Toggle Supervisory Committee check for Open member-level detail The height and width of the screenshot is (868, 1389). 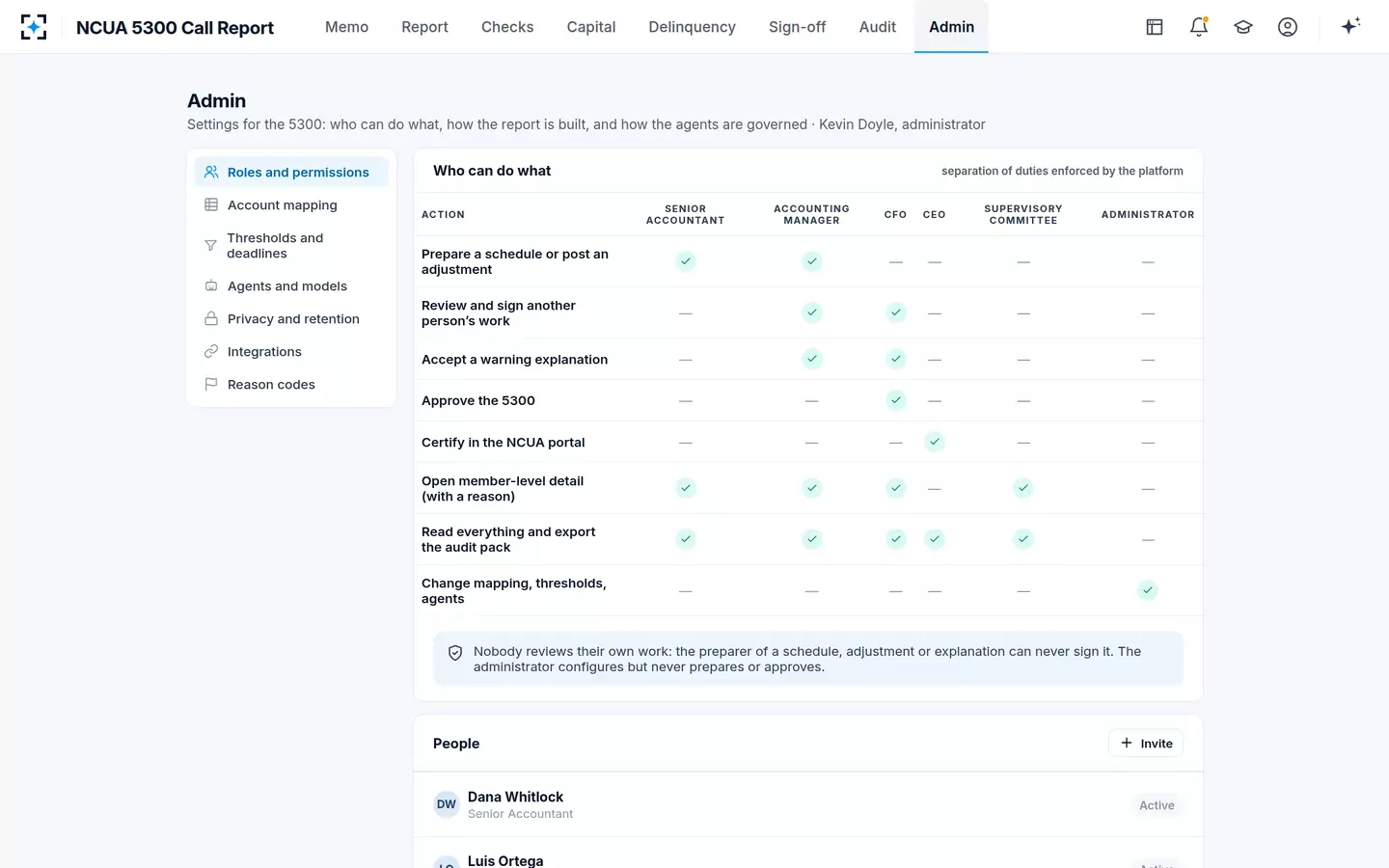tap(1023, 488)
